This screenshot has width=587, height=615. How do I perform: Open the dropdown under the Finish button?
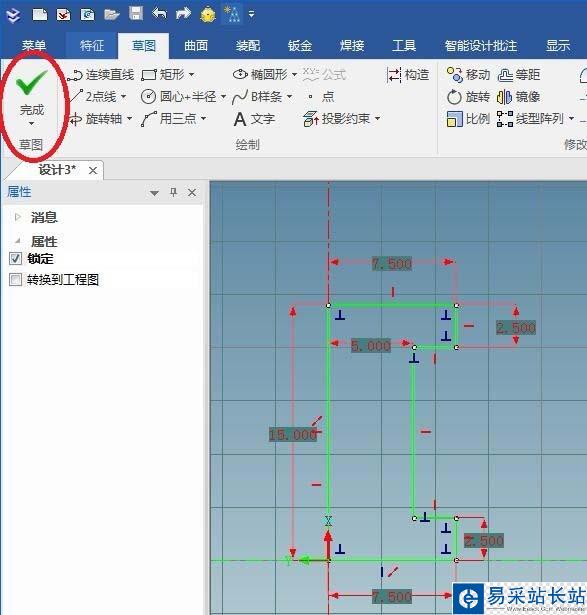click(32, 124)
